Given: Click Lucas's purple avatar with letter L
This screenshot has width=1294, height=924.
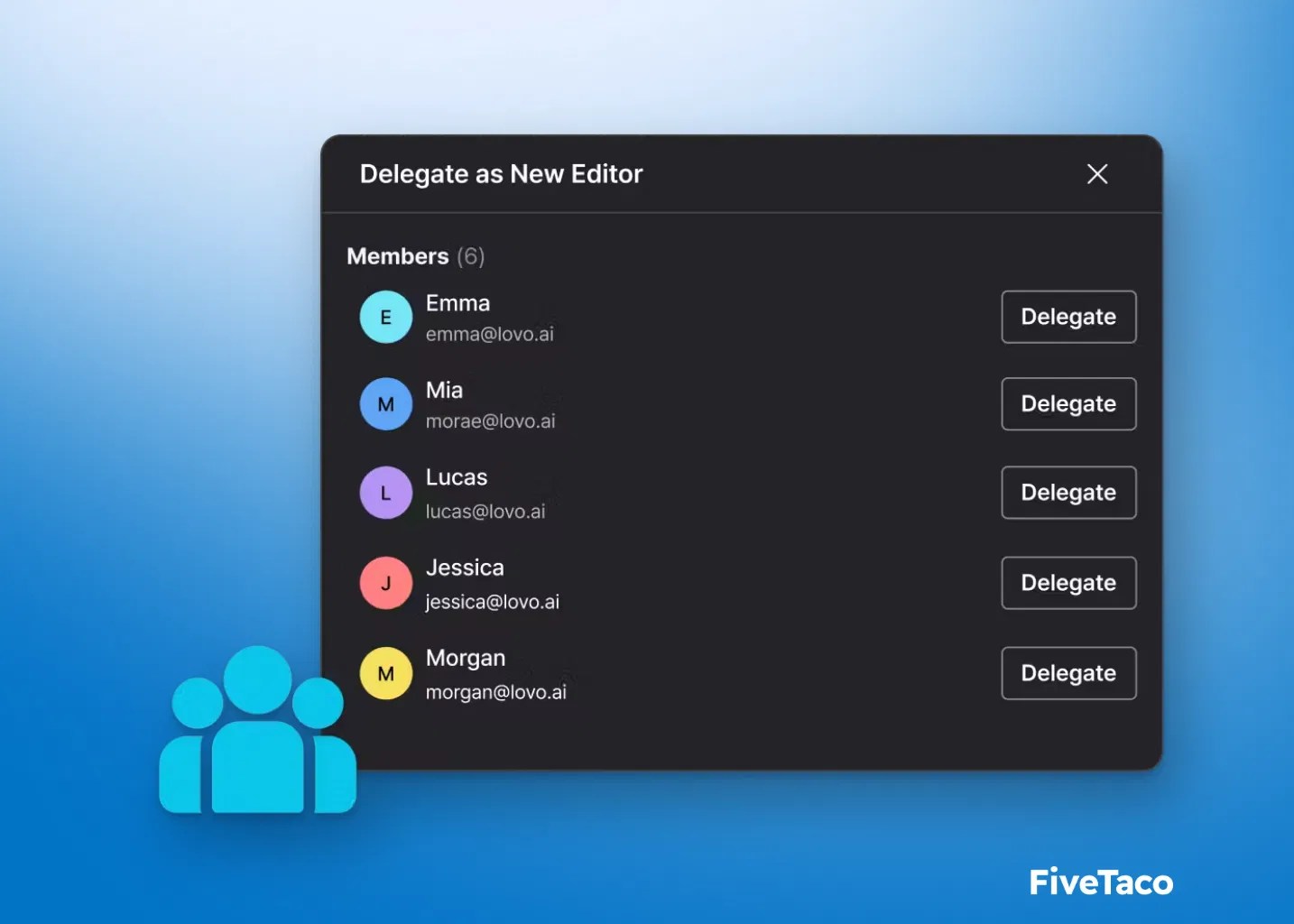Looking at the screenshot, I should coord(386,493).
